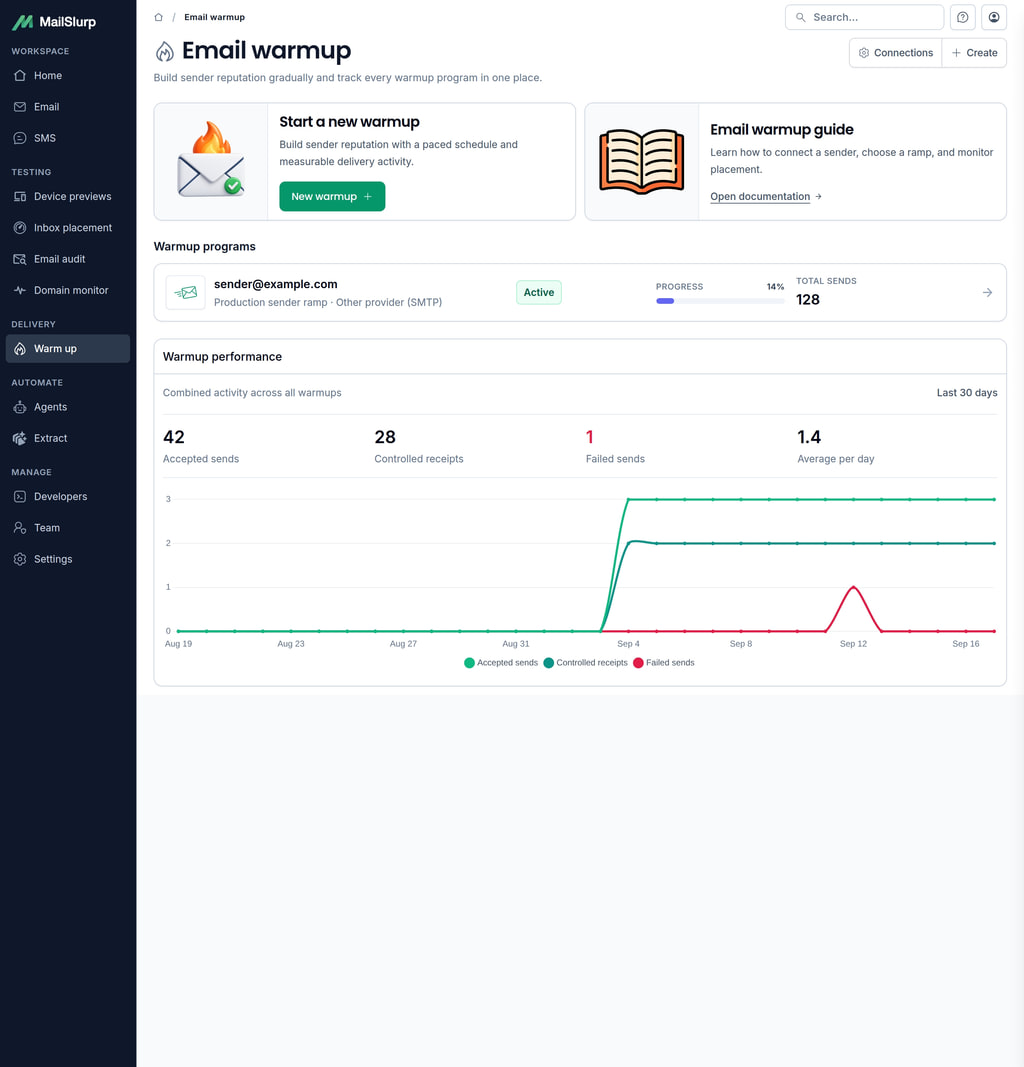
Task: Click the Device previews icon in the sidebar
Action: [20, 197]
